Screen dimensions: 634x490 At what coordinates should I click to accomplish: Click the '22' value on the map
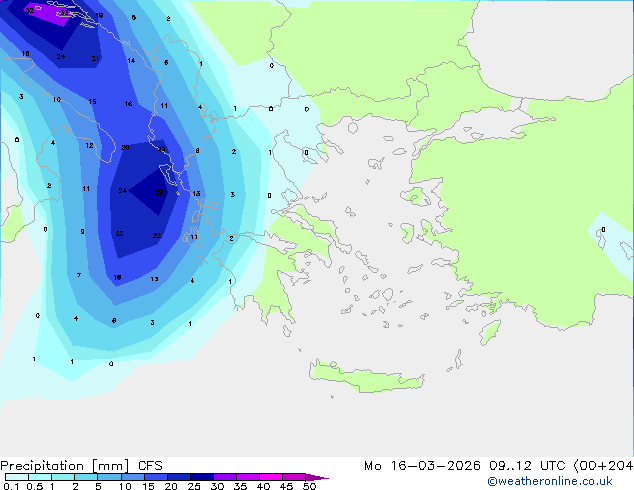point(157,236)
